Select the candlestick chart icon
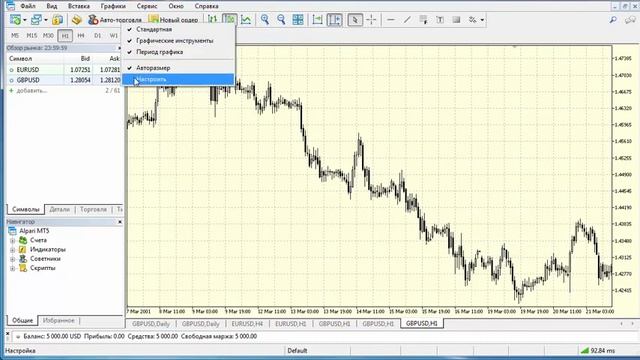 coord(229,20)
